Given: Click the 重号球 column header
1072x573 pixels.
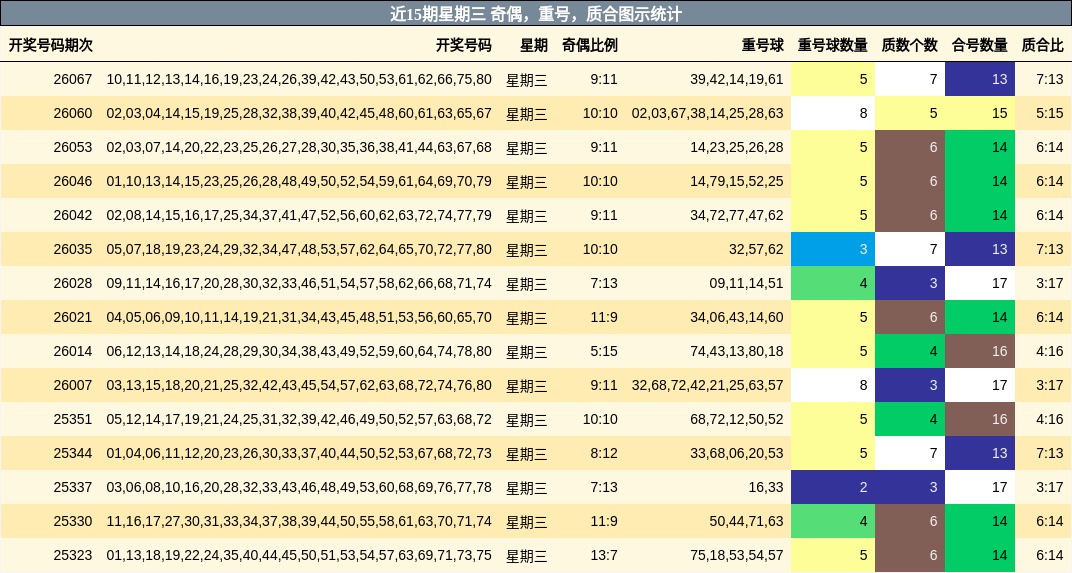Looking at the screenshot, I should [763, 45].
